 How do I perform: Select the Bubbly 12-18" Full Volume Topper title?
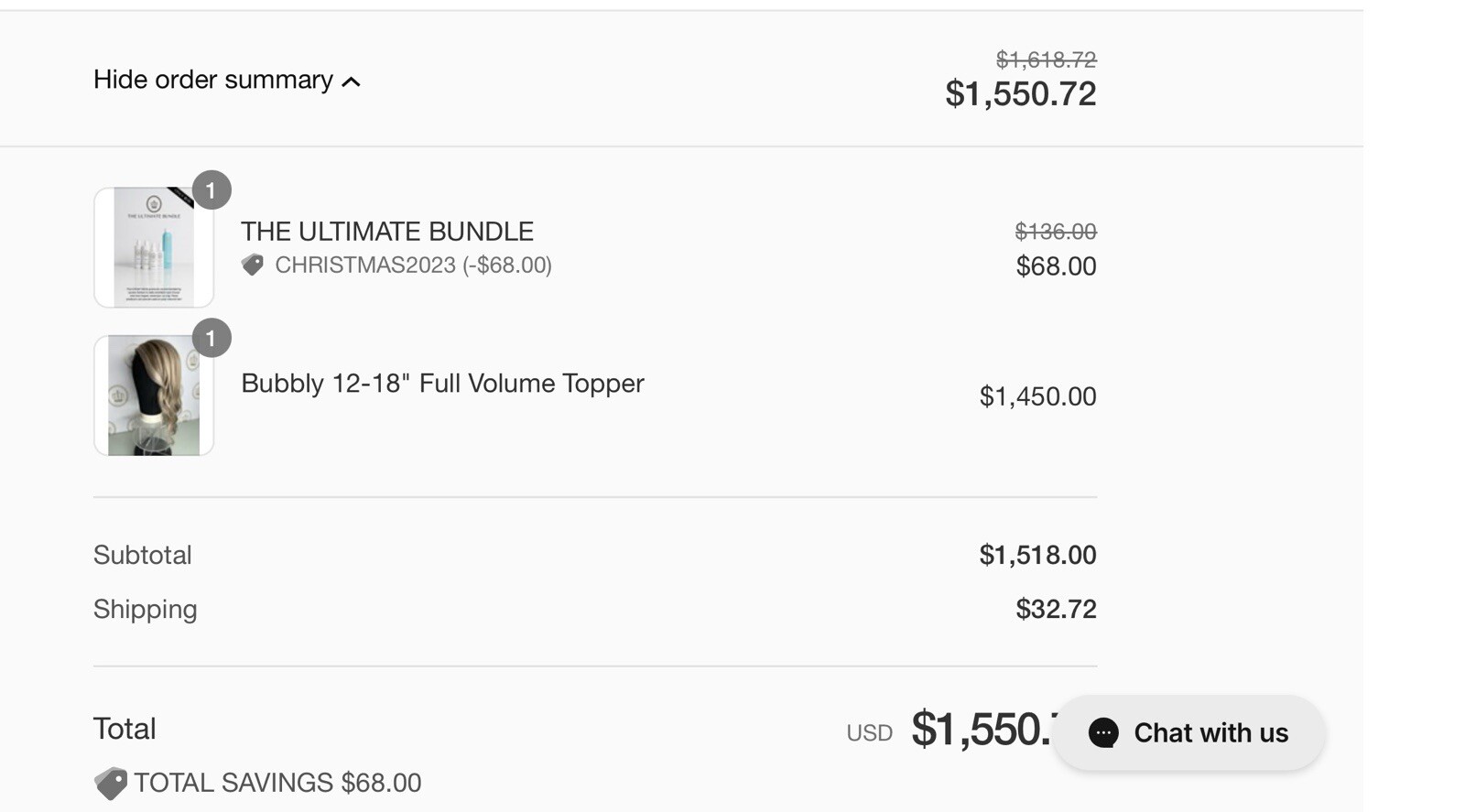442,383
